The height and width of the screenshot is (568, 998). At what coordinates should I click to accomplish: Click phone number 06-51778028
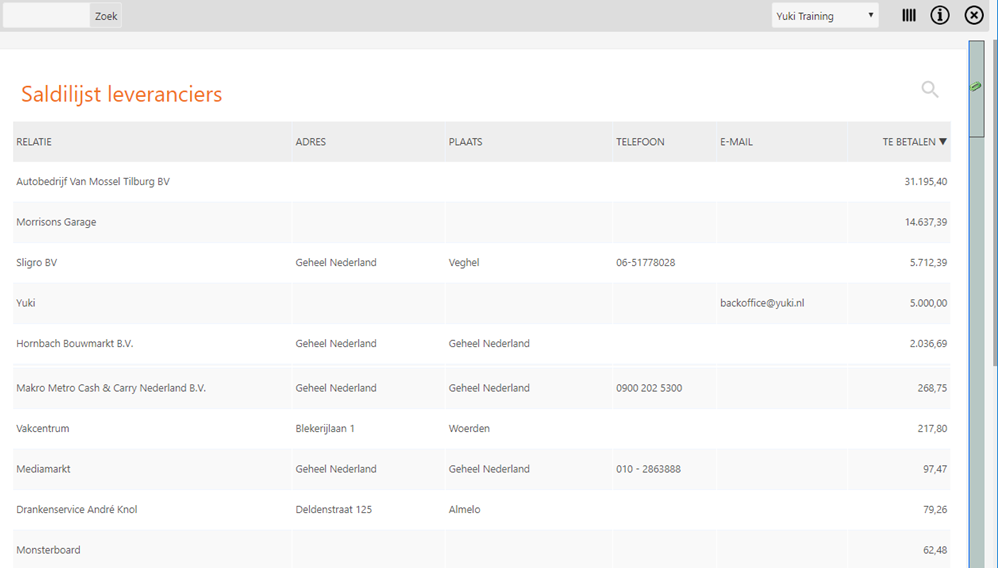tap(645, 262)
